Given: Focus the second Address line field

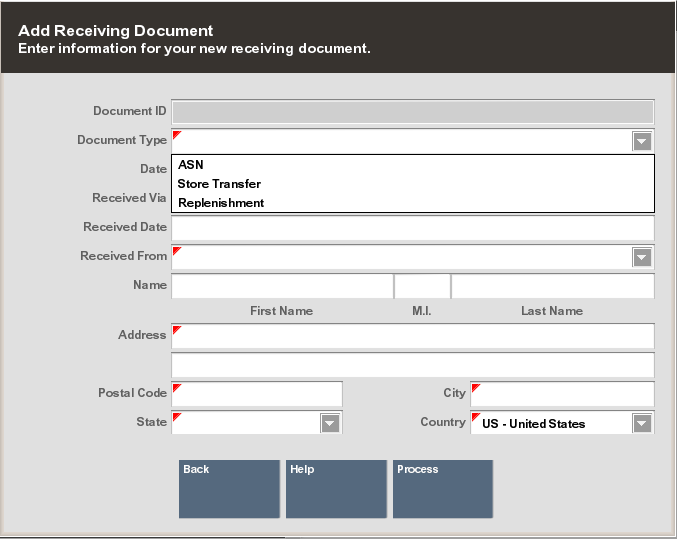Looking at the screenshot, I should click(x=413, y=365).
